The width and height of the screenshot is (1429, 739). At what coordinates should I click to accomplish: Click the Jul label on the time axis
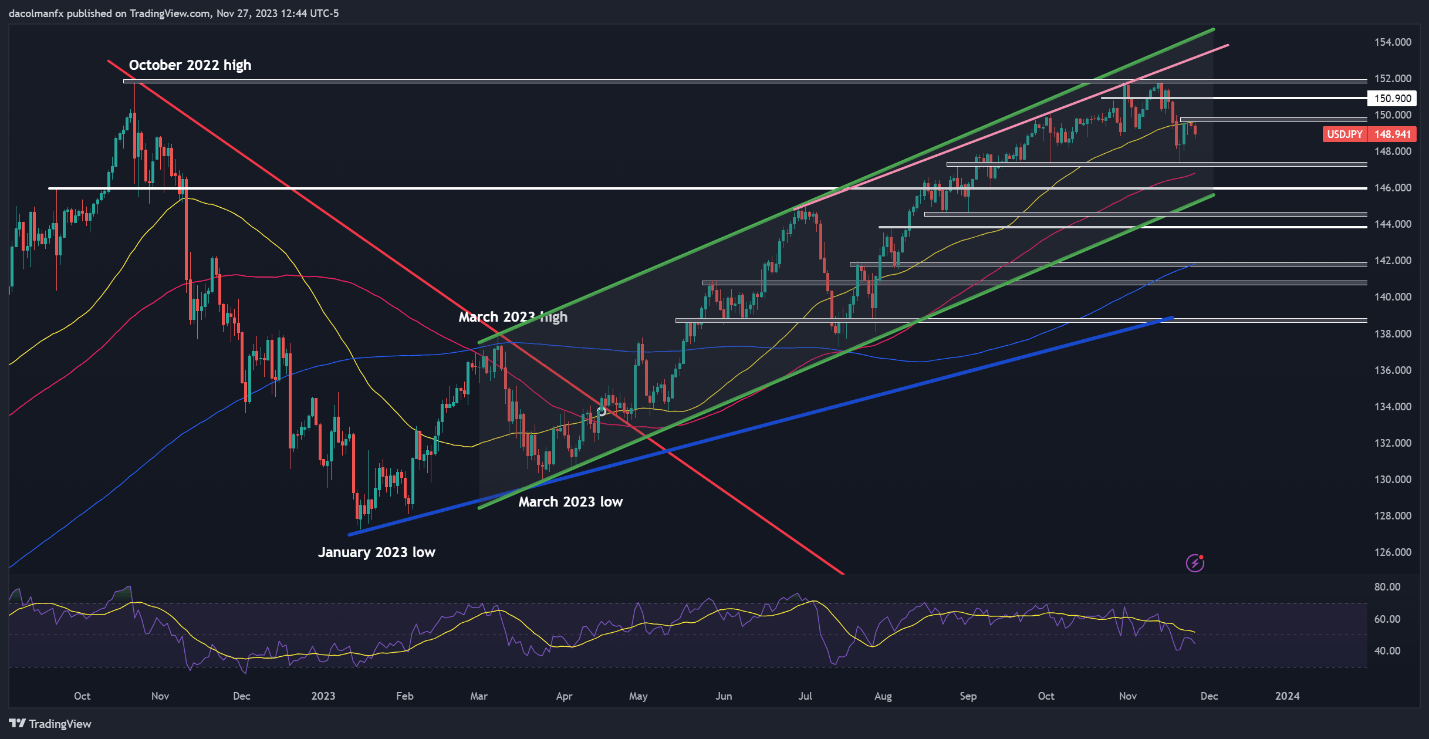pos(805,696)
